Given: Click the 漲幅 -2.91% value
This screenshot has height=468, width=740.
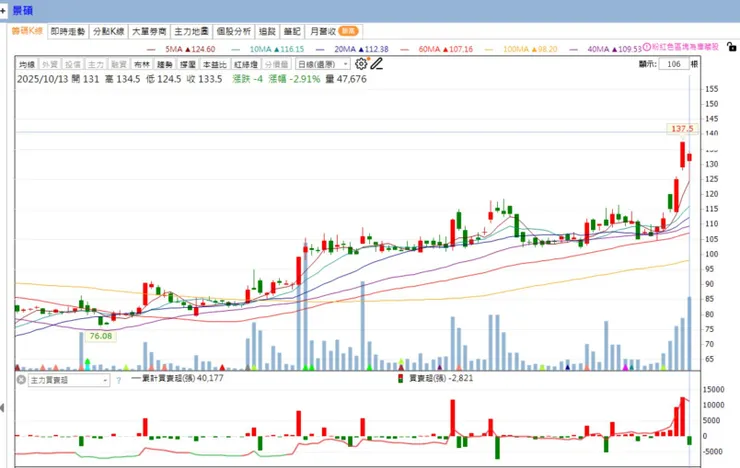Looking at the screenshot, I should 294,79.
